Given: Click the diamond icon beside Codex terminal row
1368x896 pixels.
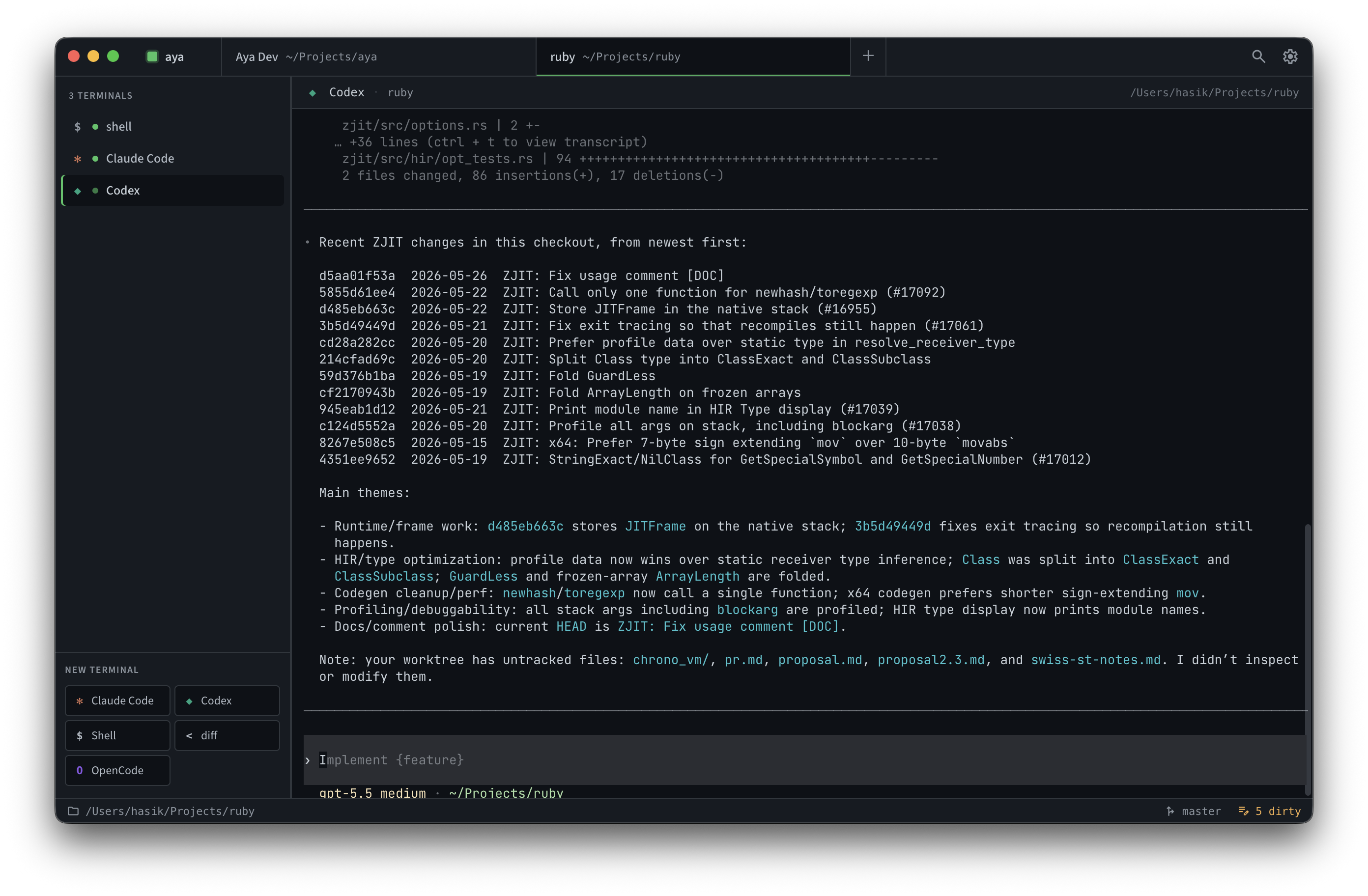Looking at the screenshot, I should 78,191.
